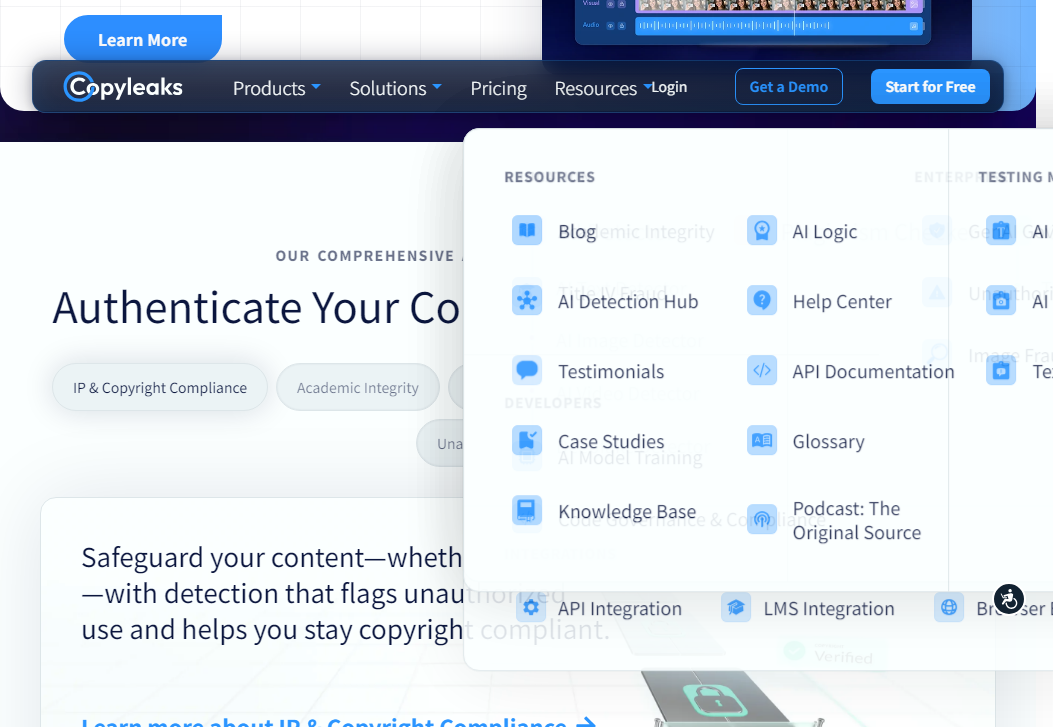Viewport: 1053px width, 727px height.
Task: Click the globe browser icon
Action: (x=949, y=608)
